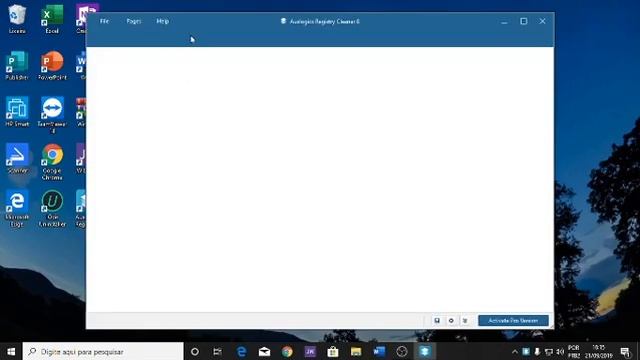
Task: Open the Google Chrome desktop shortcut
Action: point(52,162)
